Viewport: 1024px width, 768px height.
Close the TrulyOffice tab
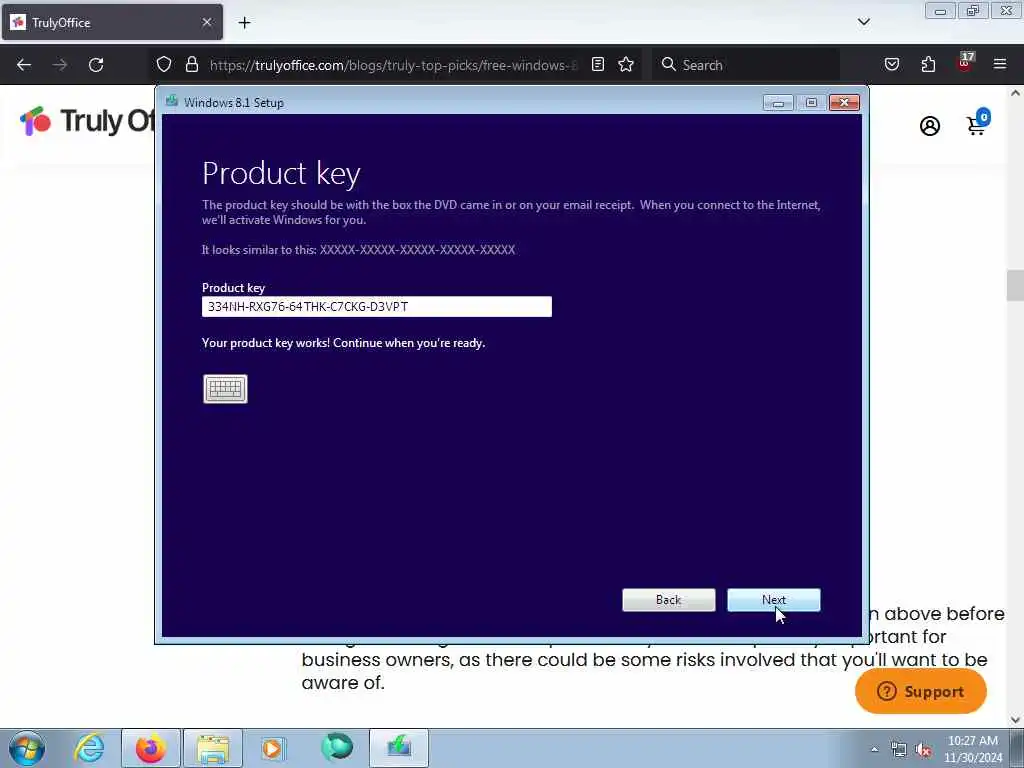pyautogui.click(x=206, y=22)
